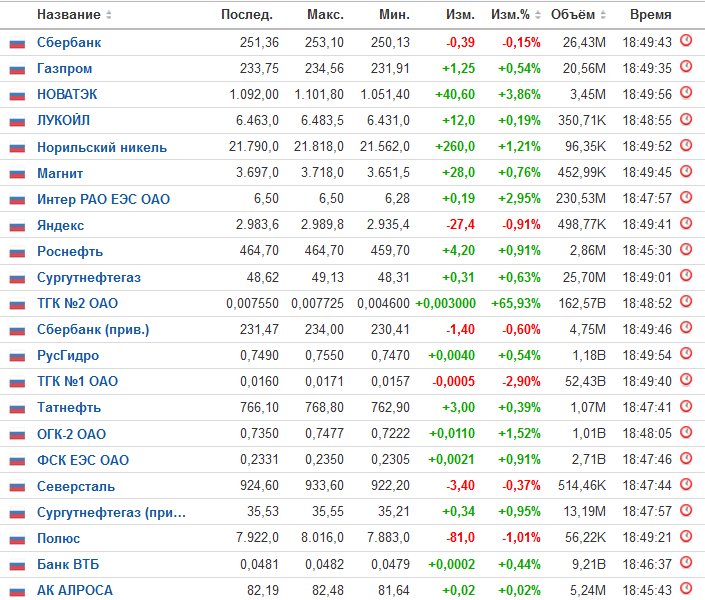705x600 pixels.
Task: Open the Банк ВТБ stock link
Action: [68, 564]
